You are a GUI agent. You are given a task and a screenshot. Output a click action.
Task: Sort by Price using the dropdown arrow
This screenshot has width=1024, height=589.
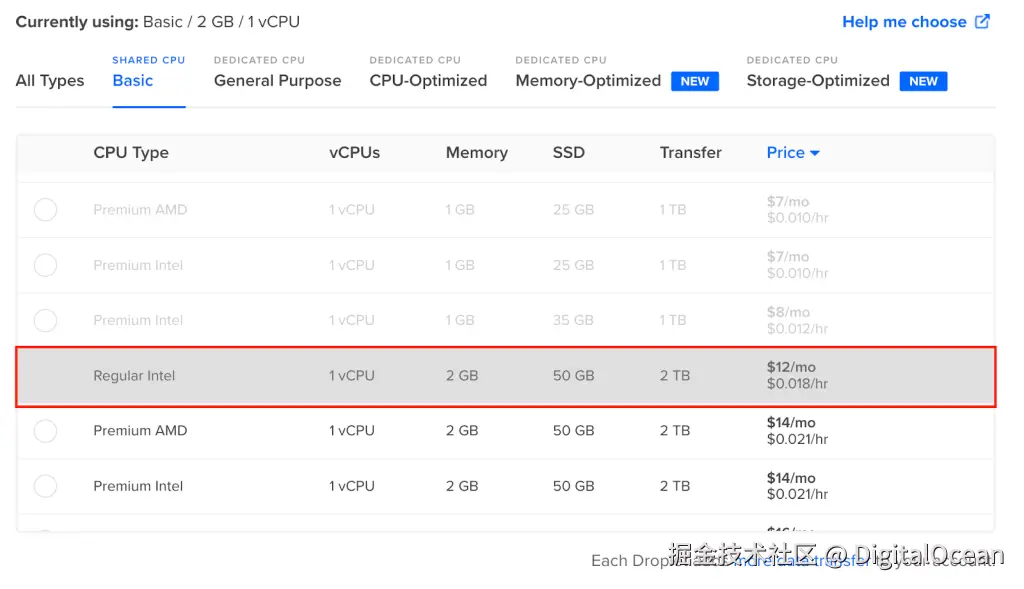click(x=815, y=153)
